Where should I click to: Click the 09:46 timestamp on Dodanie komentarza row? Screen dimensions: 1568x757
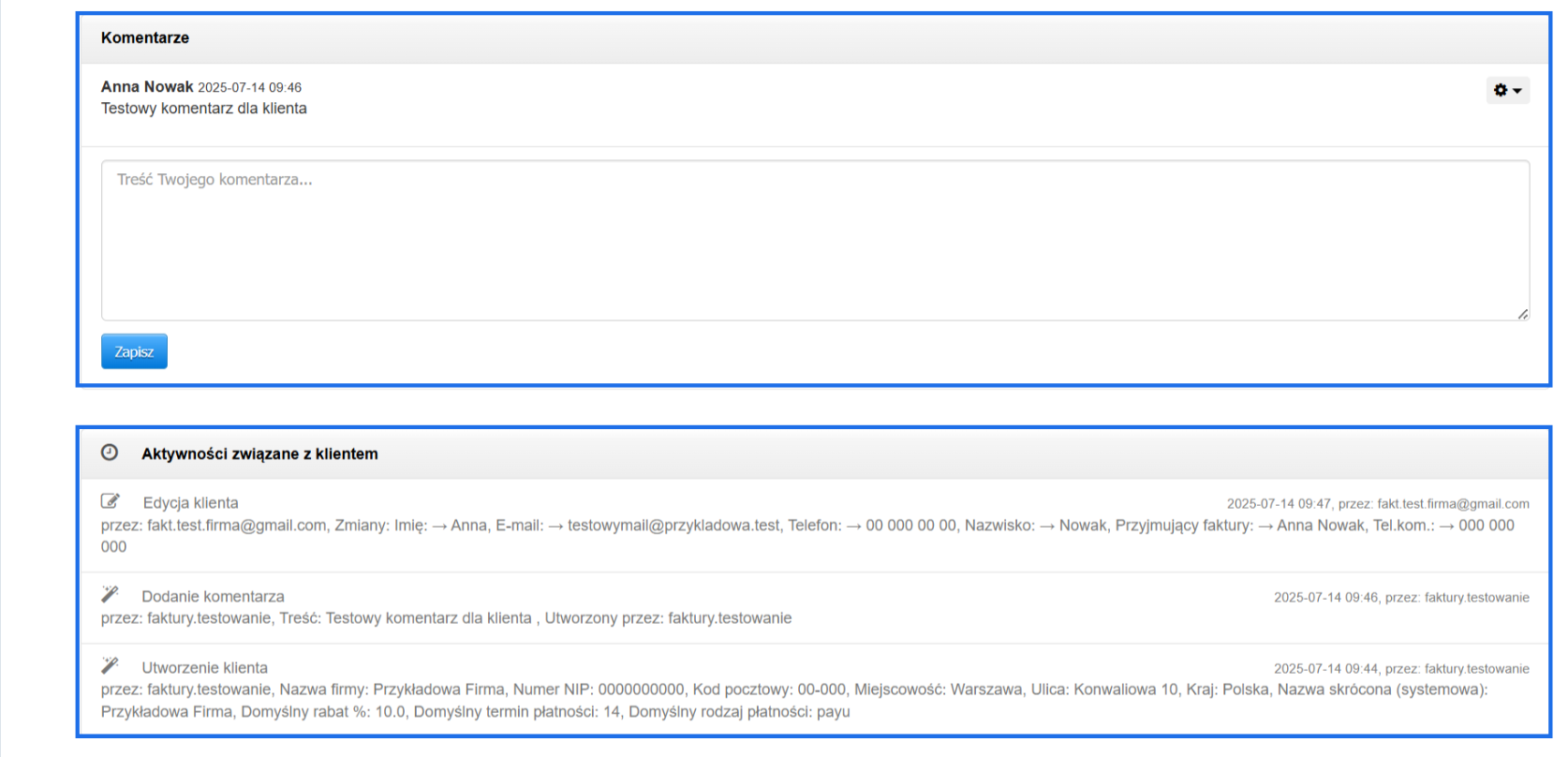coord(1401,598)
